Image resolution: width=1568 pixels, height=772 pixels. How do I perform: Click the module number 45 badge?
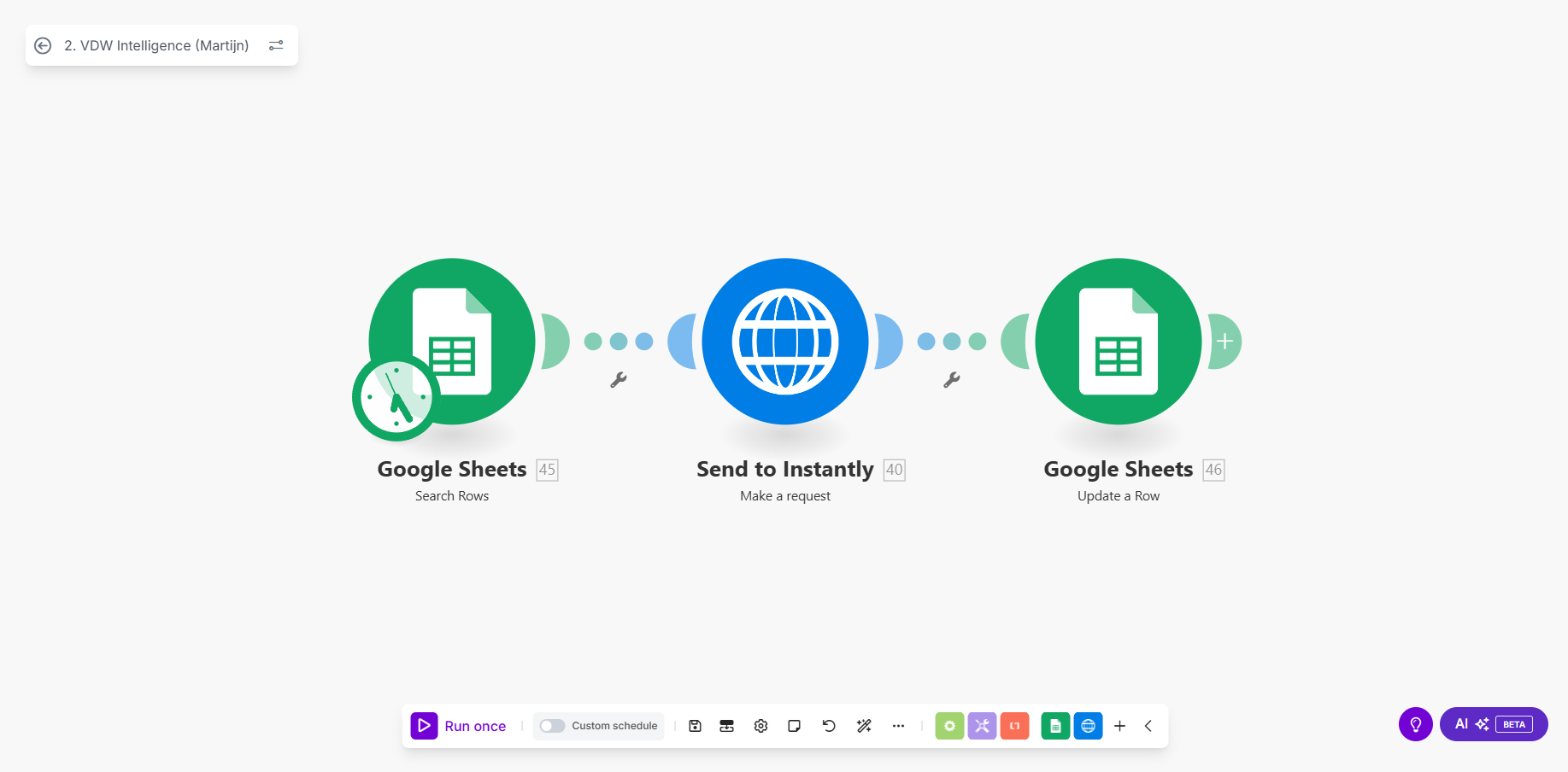click(x=547, y=470)
